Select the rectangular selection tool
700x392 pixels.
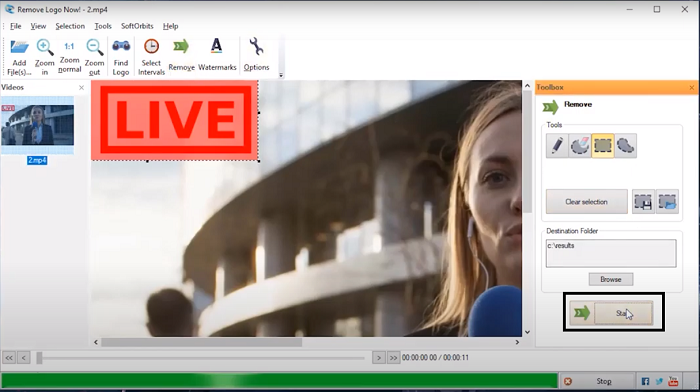(603, 146)
